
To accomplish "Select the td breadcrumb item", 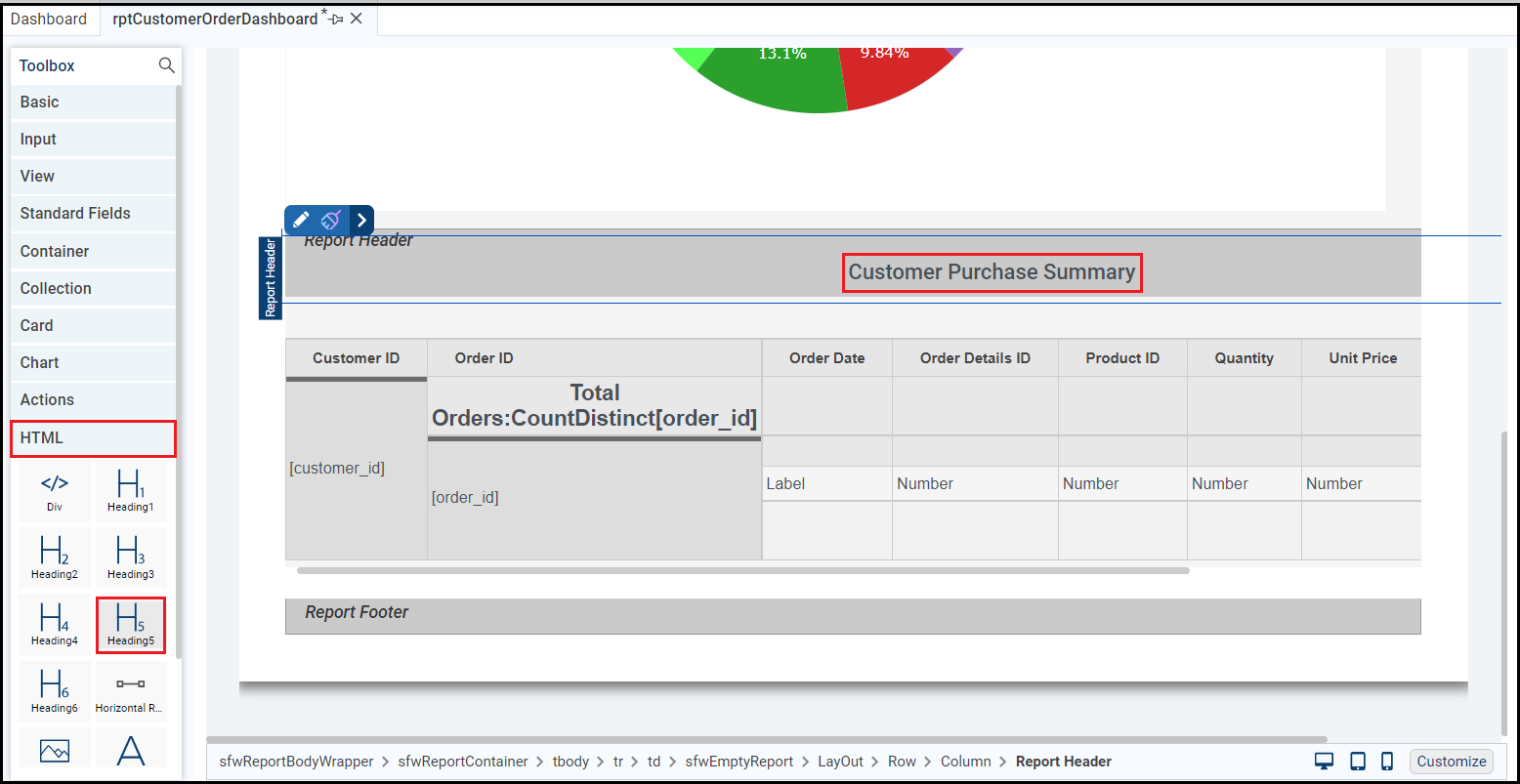I will [x=654, y=762].
